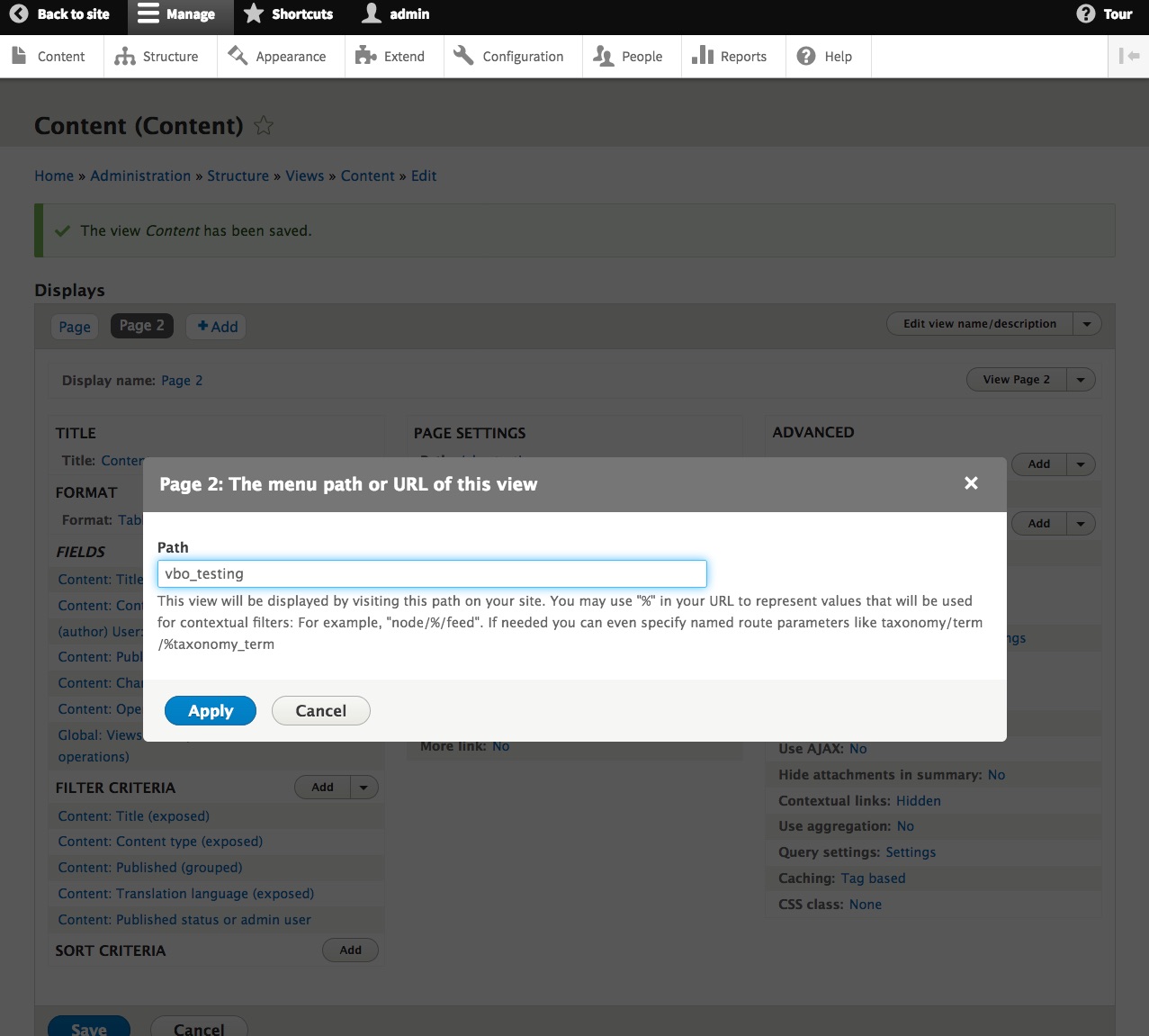Image resolution: width=1149 pixels, height=1036 pixels.
Task: Open the Extend admin menu
Action: click(390, 56)
